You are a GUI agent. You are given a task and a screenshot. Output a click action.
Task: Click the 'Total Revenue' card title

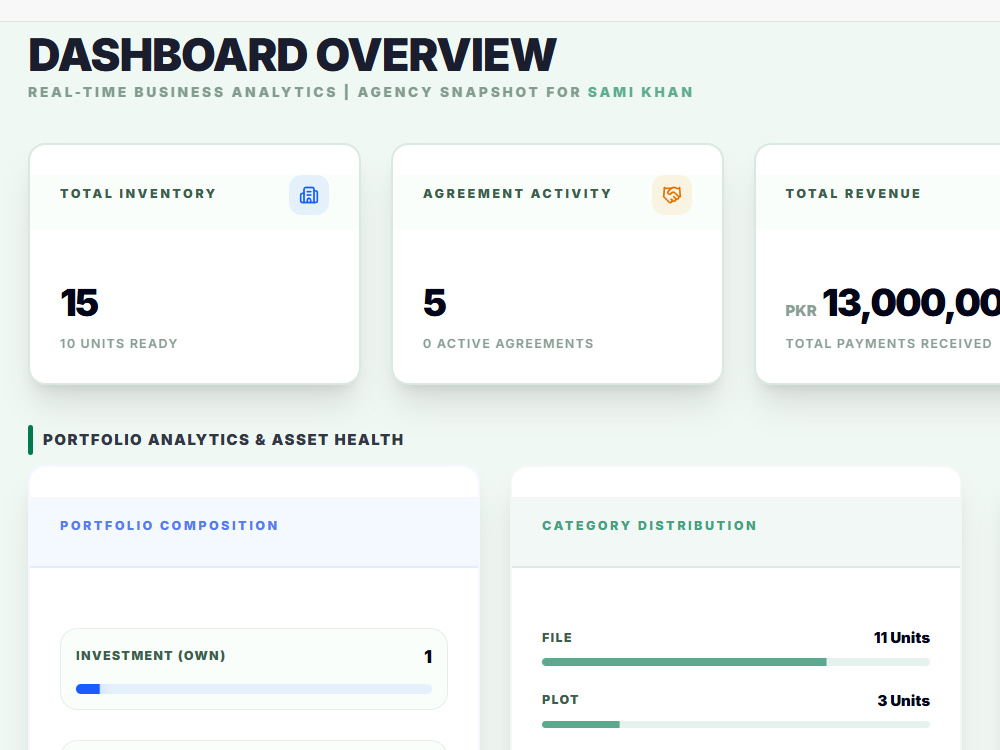[853, 193]
